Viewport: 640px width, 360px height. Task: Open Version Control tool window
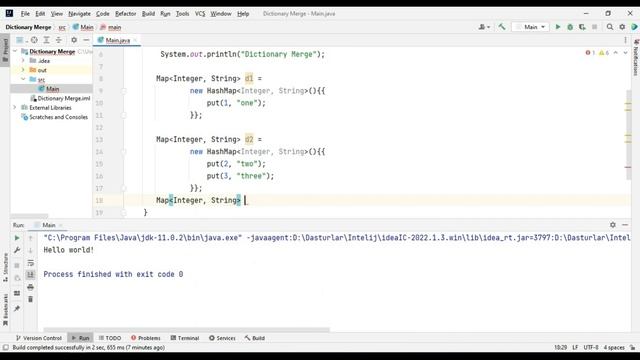click(x=38, y=338)
